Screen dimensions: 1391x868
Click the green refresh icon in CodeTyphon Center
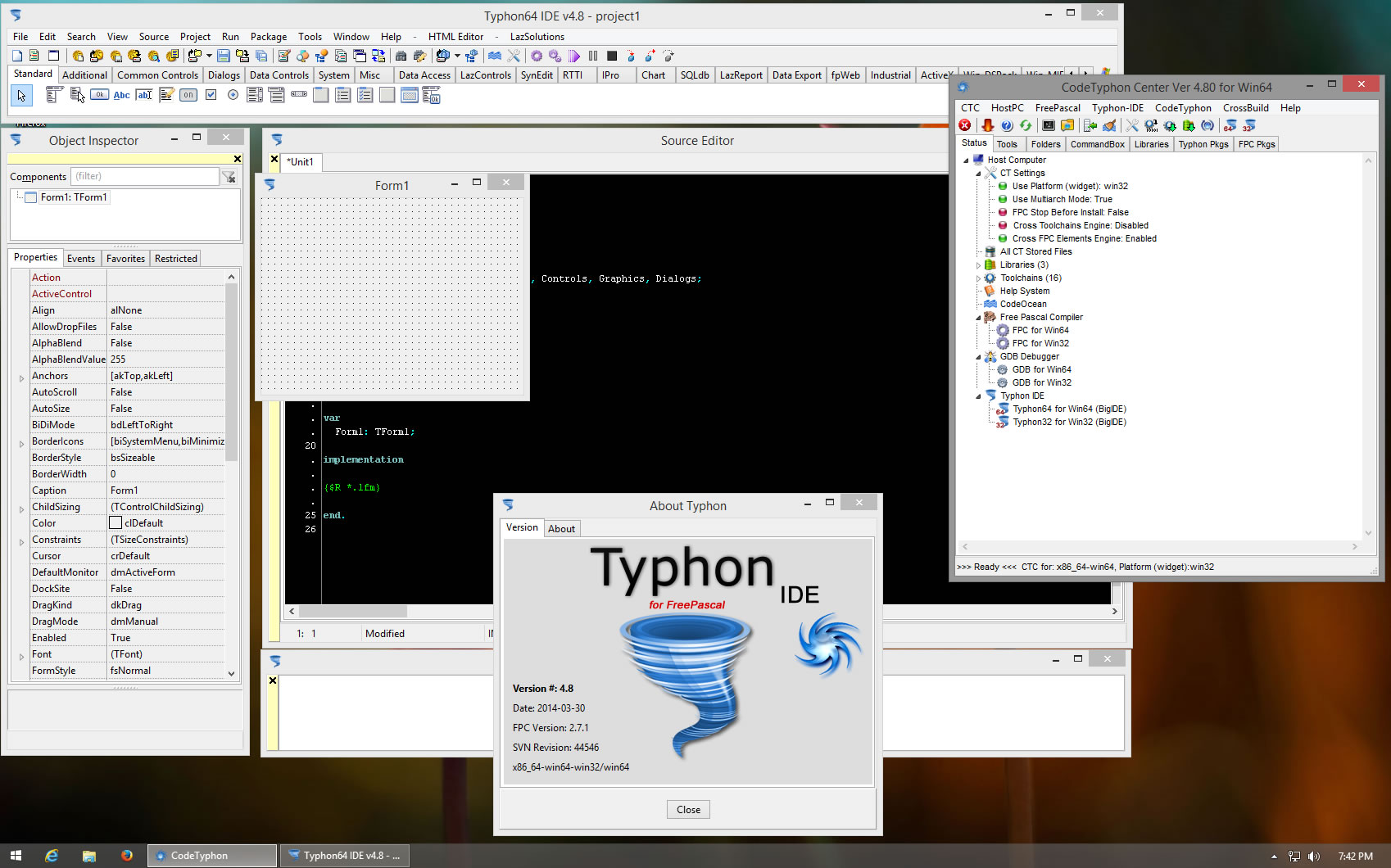click(1026, 125)
